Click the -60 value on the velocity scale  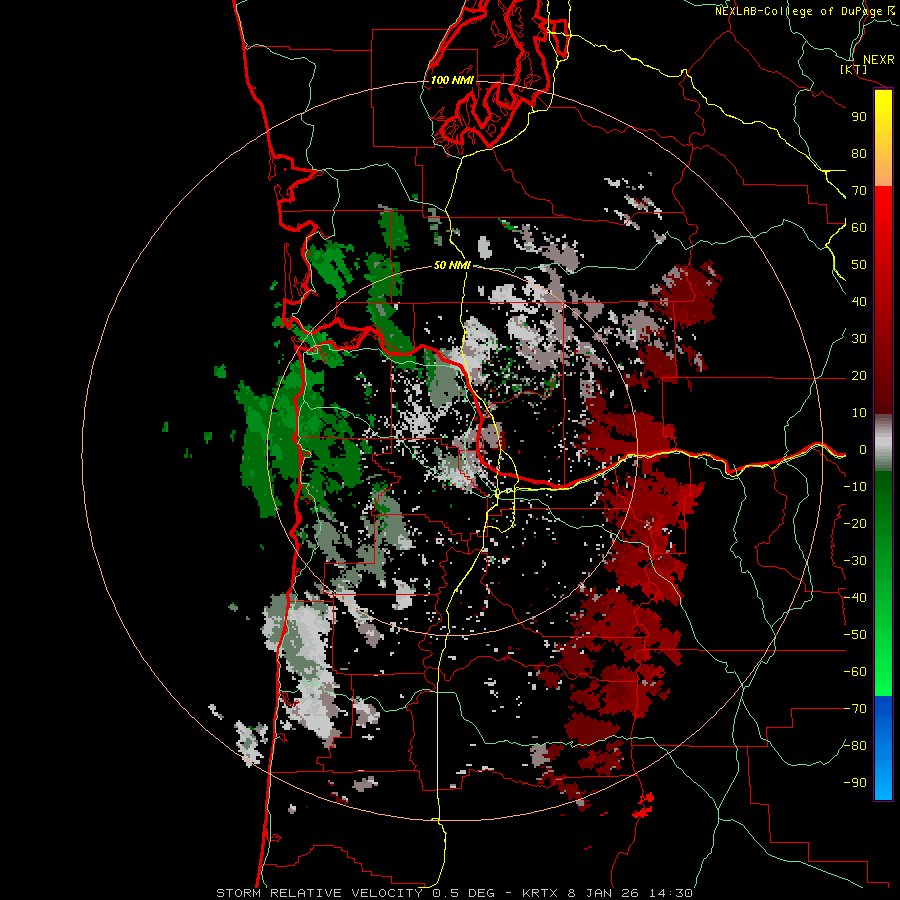tap(855, 672)
